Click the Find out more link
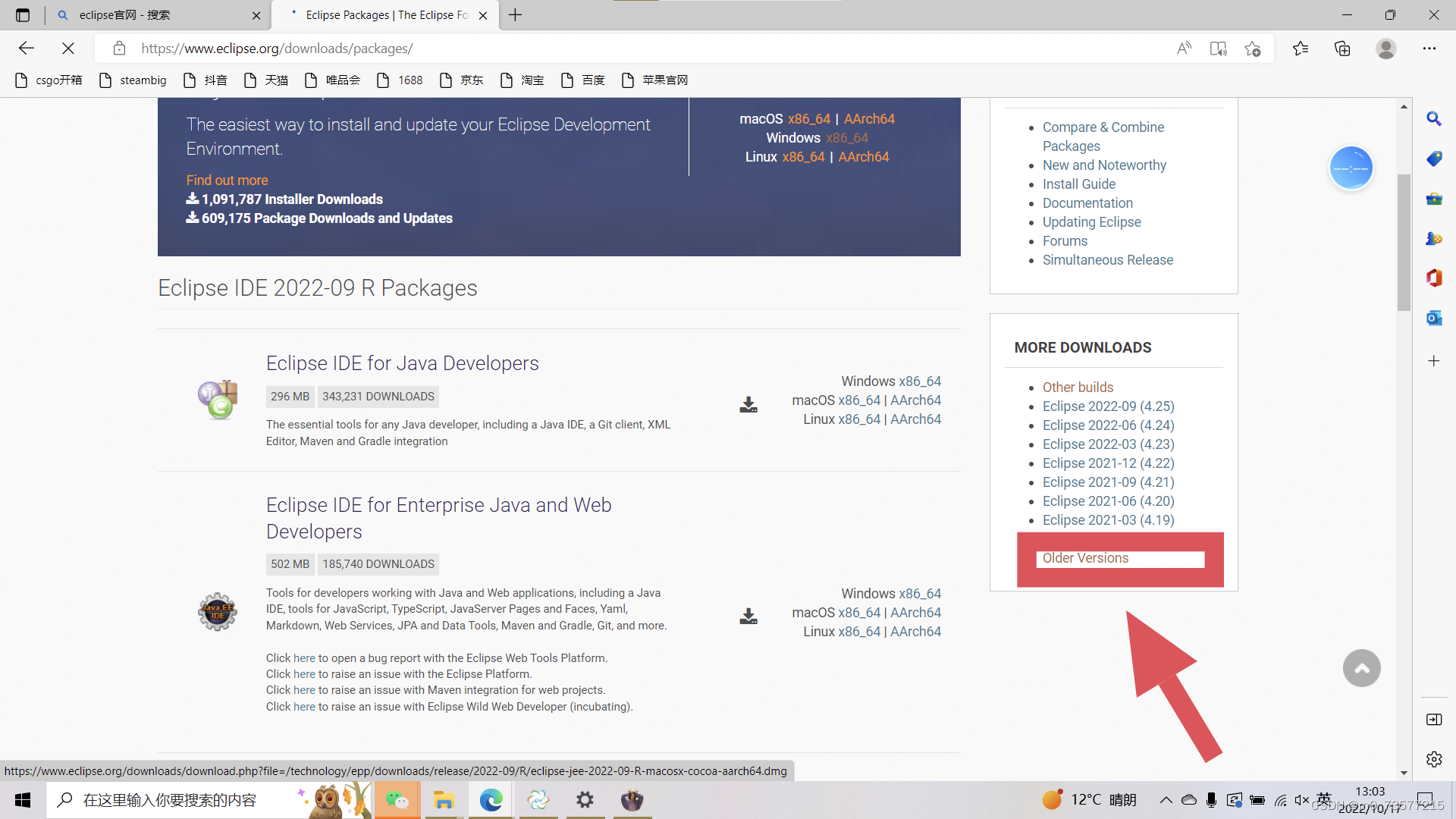The width and height of the screenshot is (1456, 819). (227, 180)
